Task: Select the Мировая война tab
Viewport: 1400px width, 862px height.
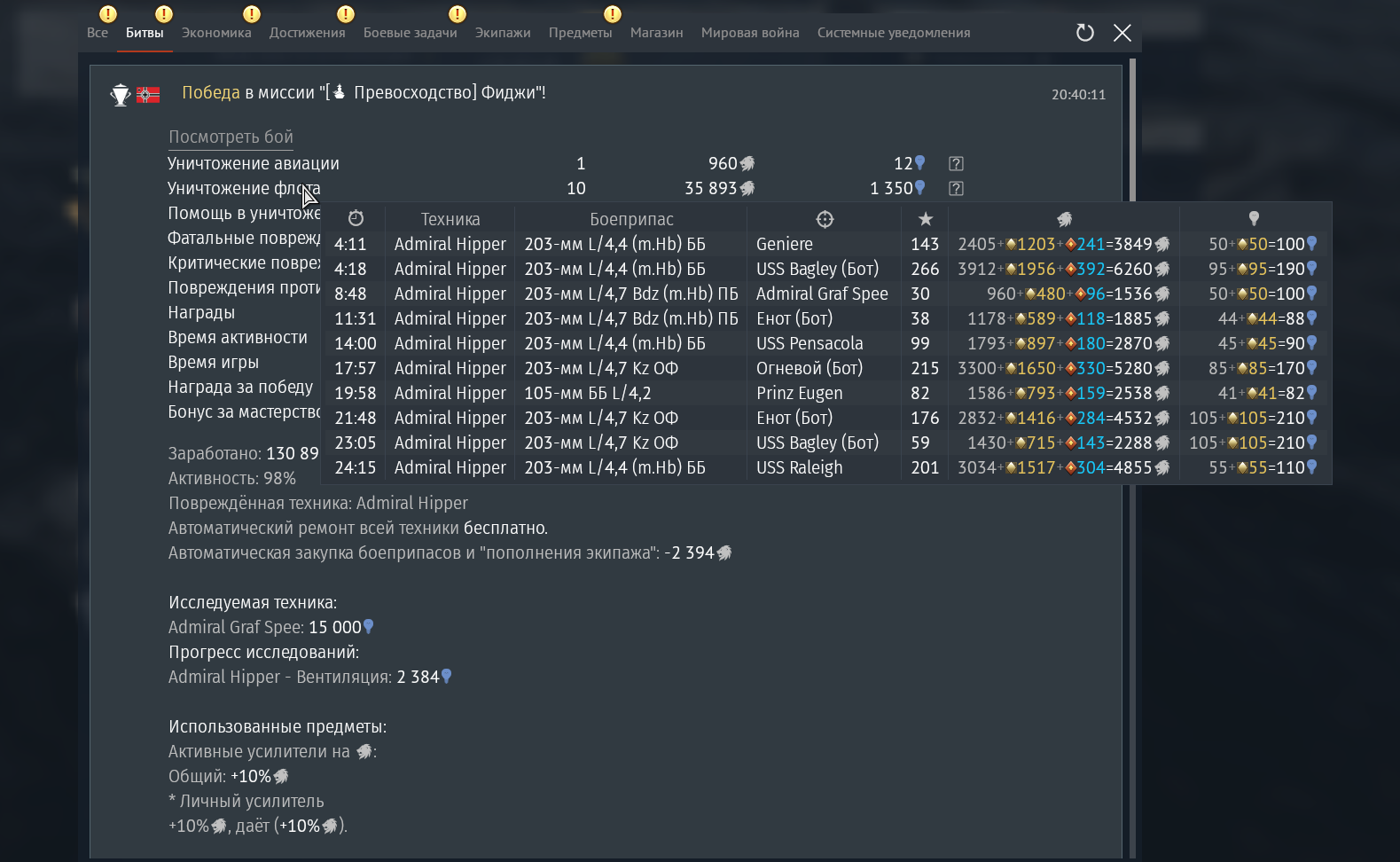Action: (750, 33)
